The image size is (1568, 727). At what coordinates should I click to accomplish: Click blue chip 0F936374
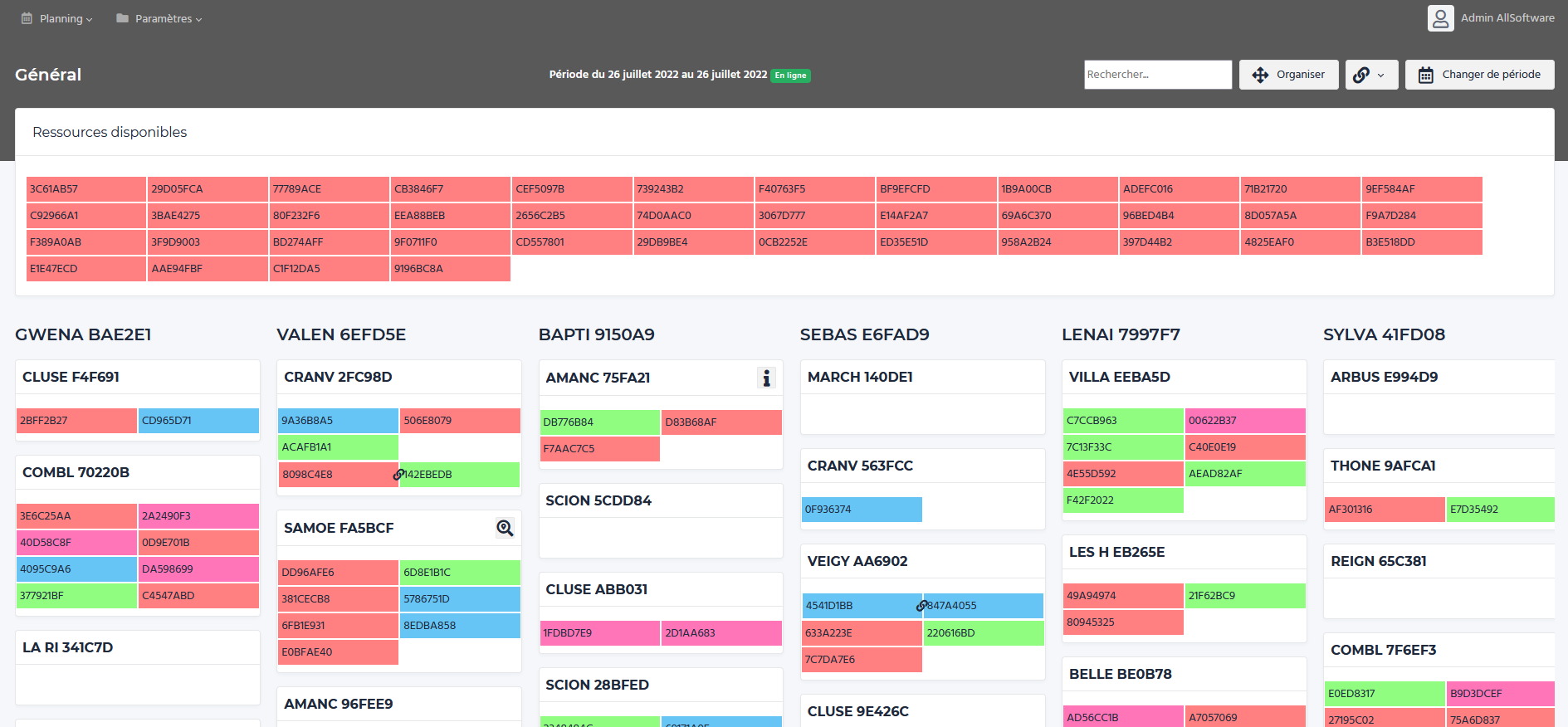coord(862,510)
